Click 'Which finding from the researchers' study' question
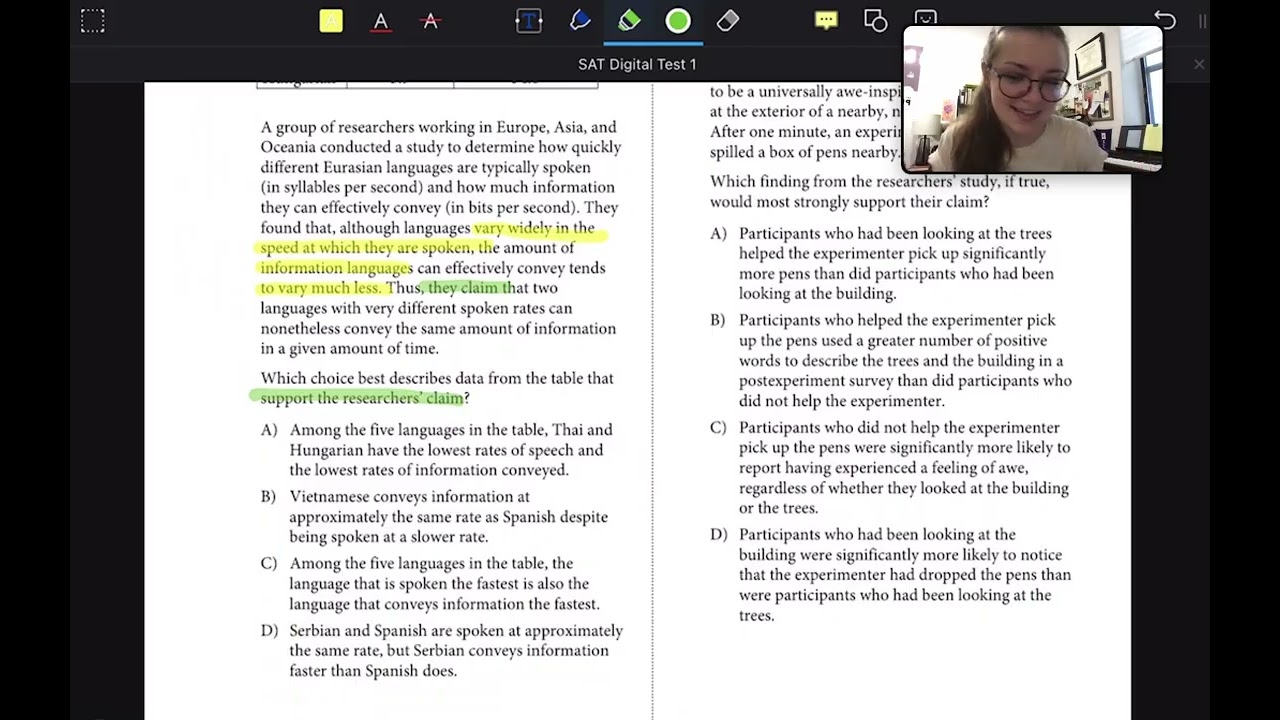Image resolution: width=1280 pixels, height=720 pixels. click(x=880, y=192)
